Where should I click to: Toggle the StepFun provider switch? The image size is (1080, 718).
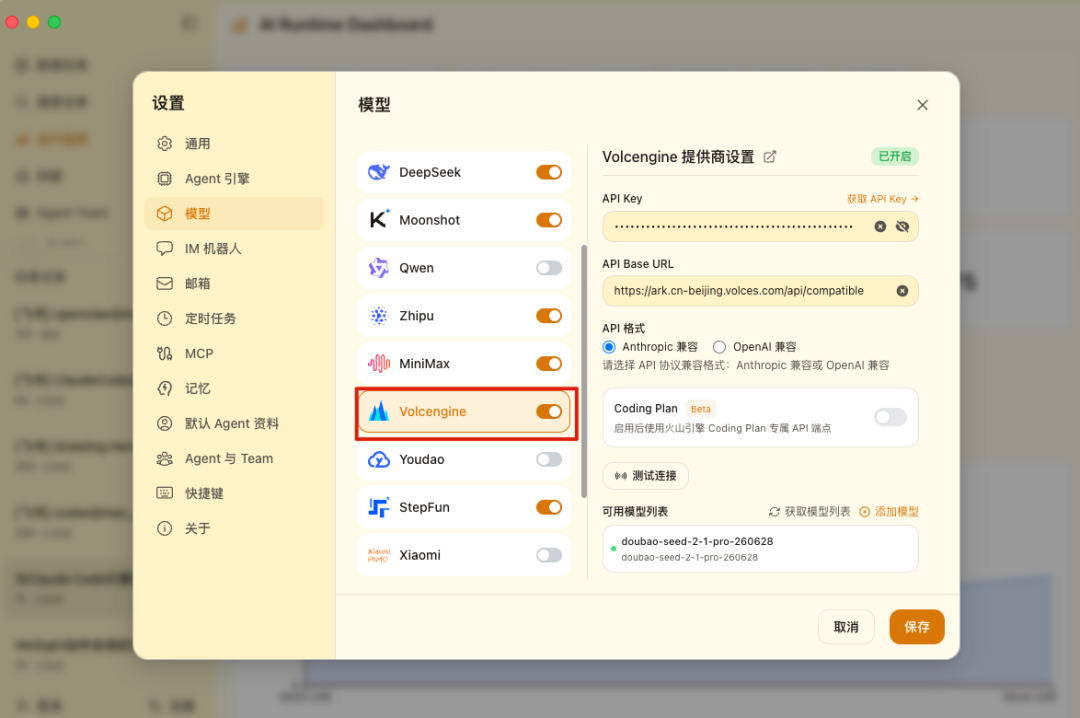549,507
